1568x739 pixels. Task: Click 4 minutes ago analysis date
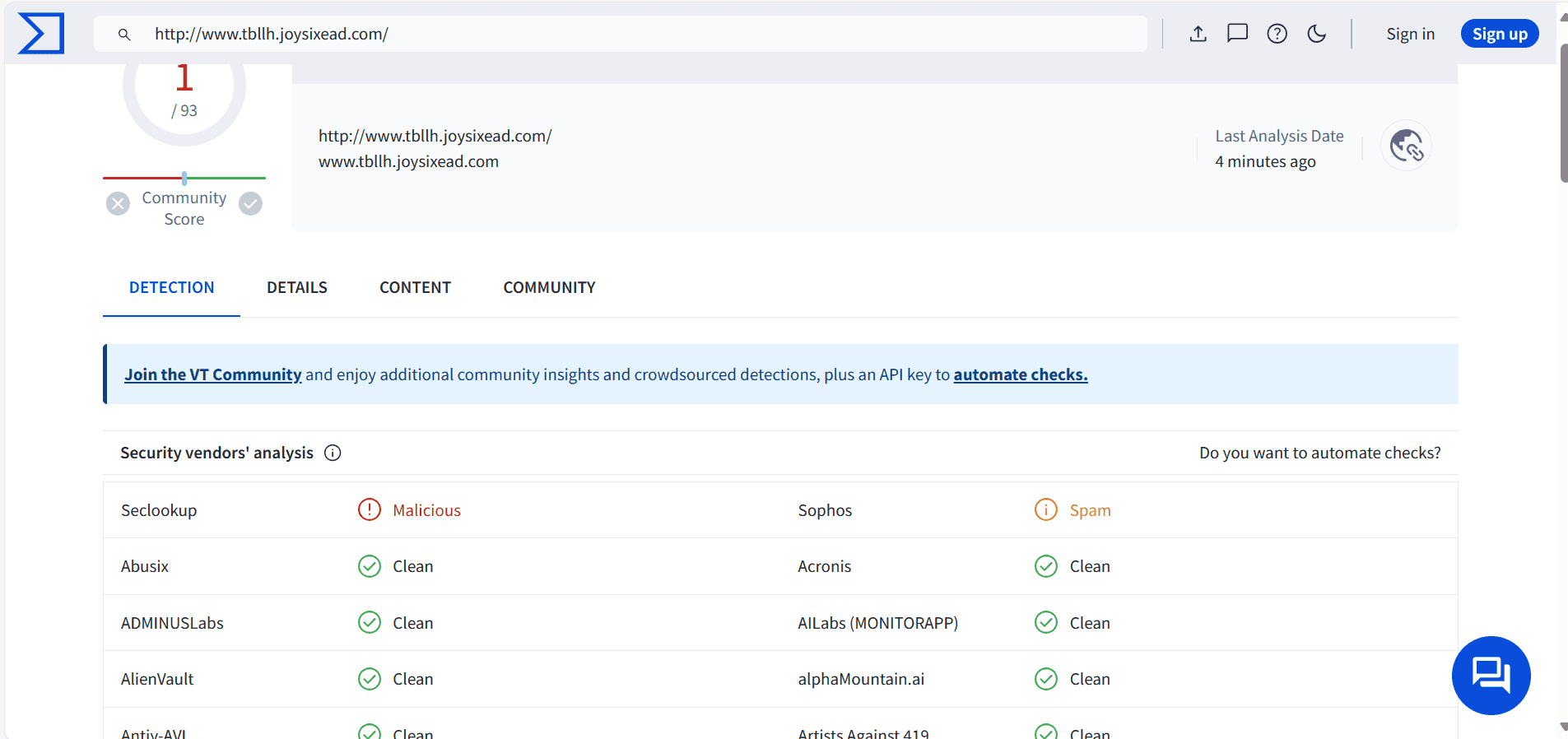click(1265, 161)
